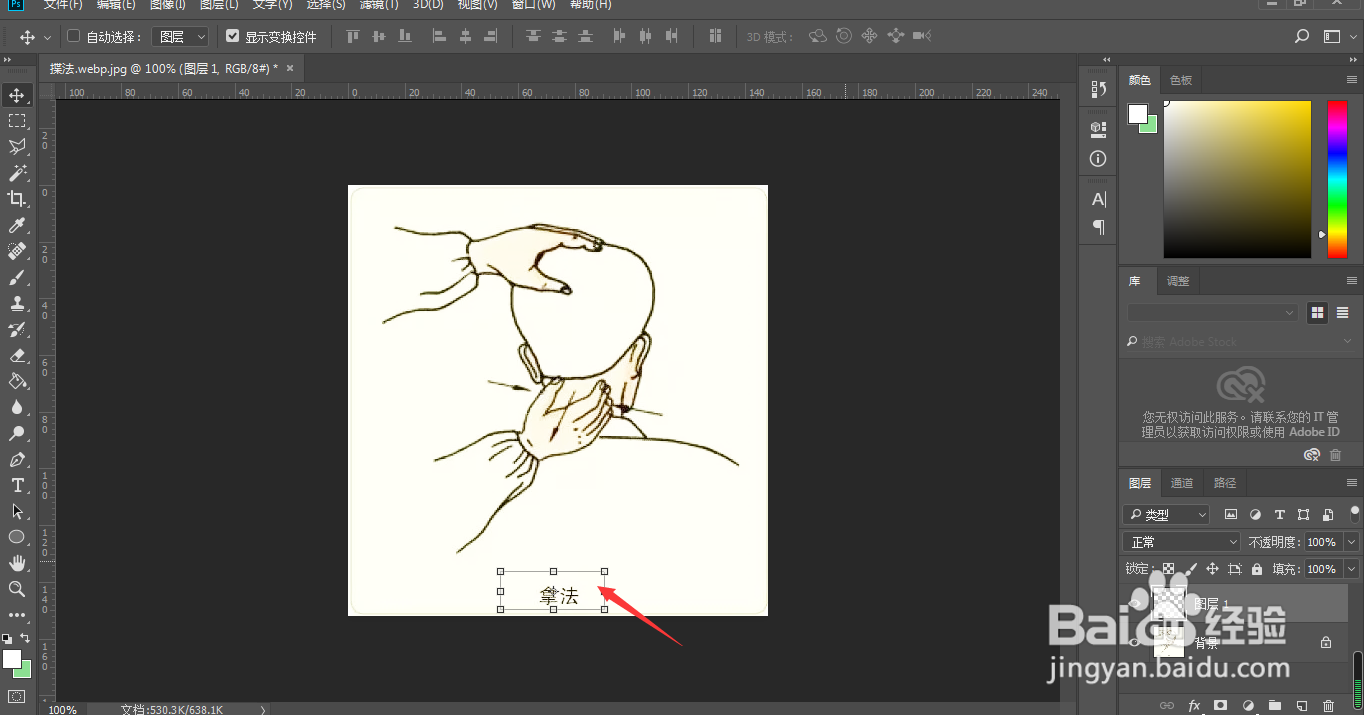This screenshot has width=1364, height=715.
Task: Select the Magic Wand tool
Action: pyautogui.click(x=17, y=173)
